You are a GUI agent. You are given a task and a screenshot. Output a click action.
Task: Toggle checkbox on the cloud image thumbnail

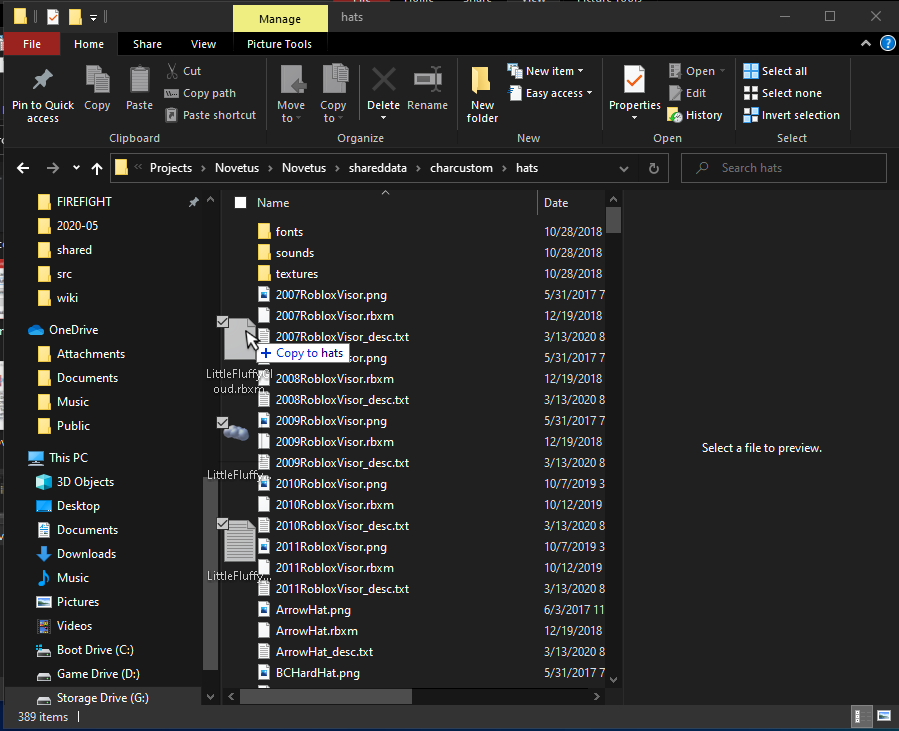point(223,423)
